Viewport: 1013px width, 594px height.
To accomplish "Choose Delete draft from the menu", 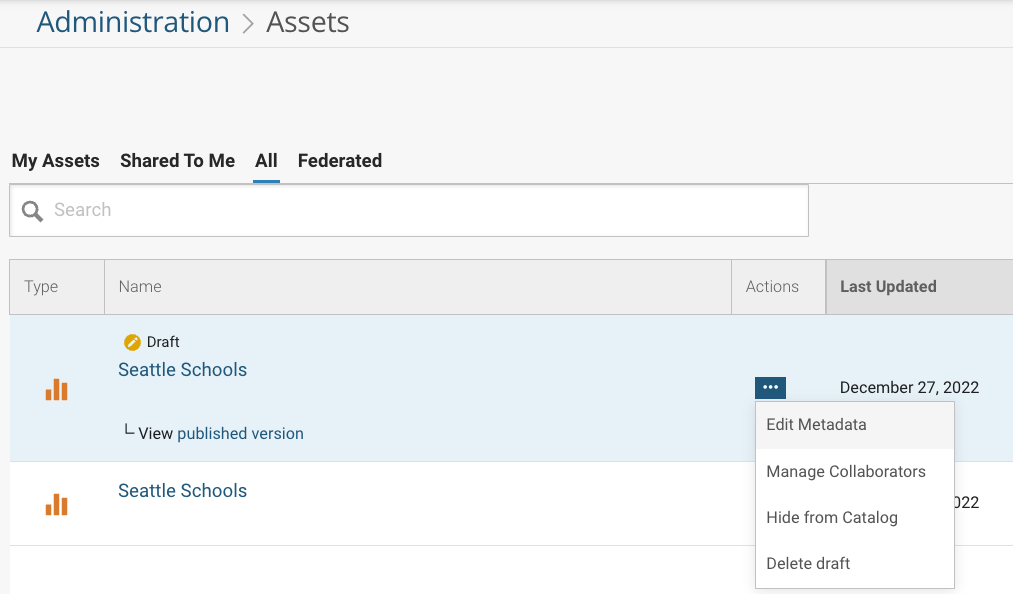I will pyautogui.click(x=855, y=564).
